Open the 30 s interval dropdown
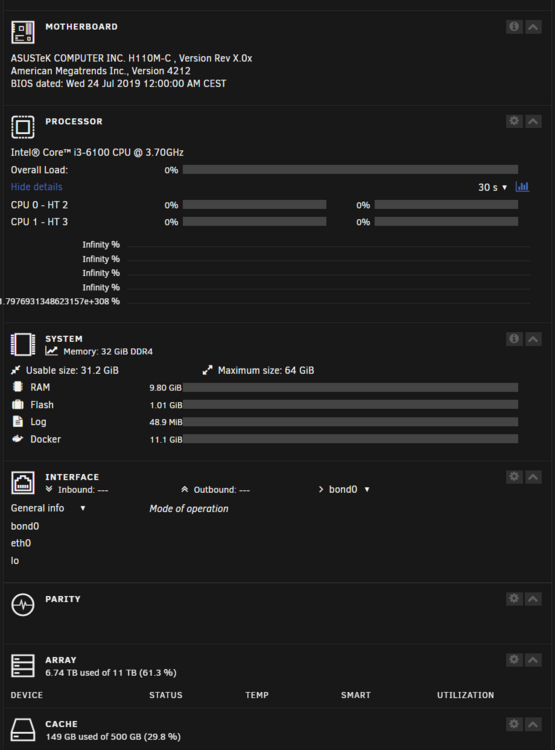555x750 pixels. pos(492,188)
